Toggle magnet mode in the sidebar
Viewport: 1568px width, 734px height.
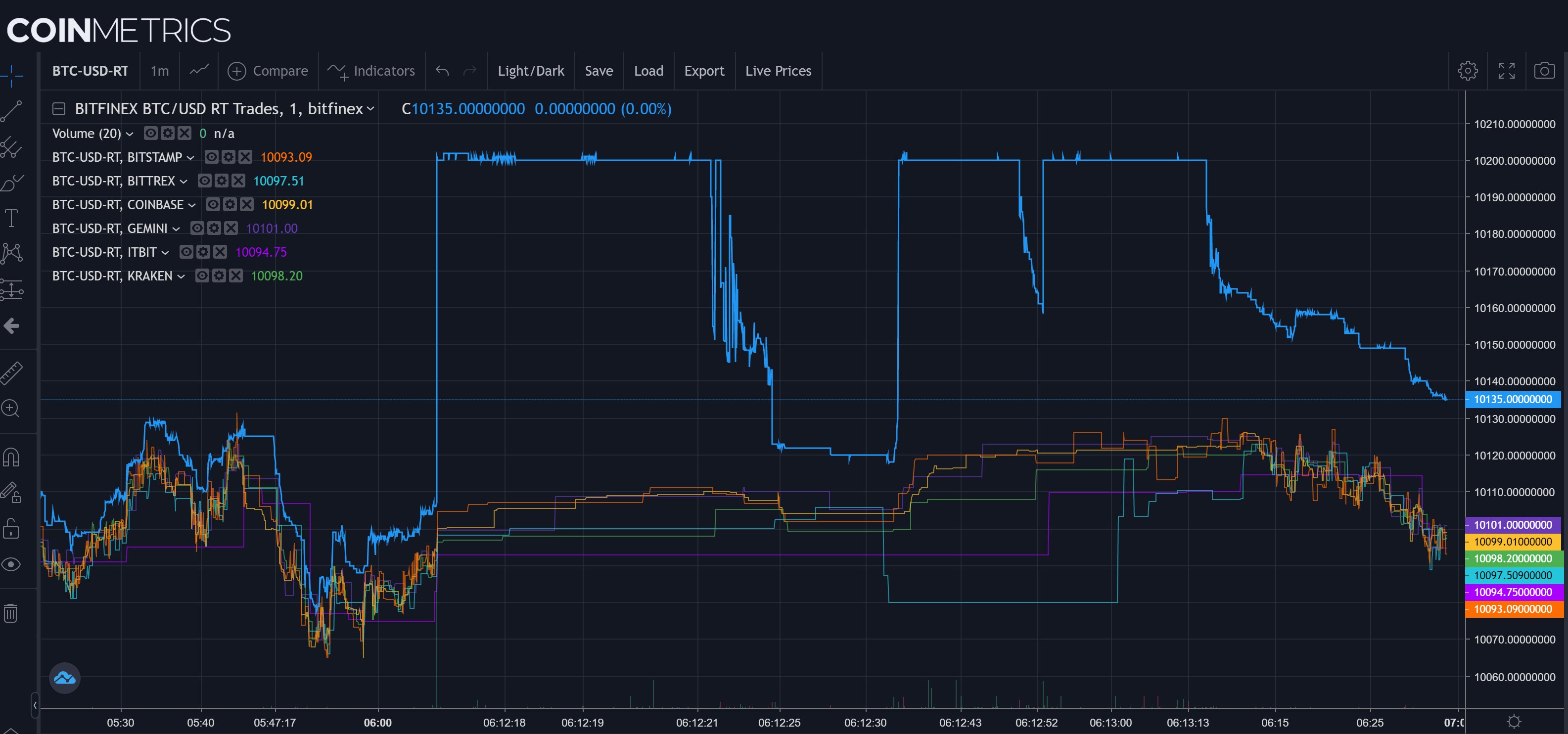11,457
